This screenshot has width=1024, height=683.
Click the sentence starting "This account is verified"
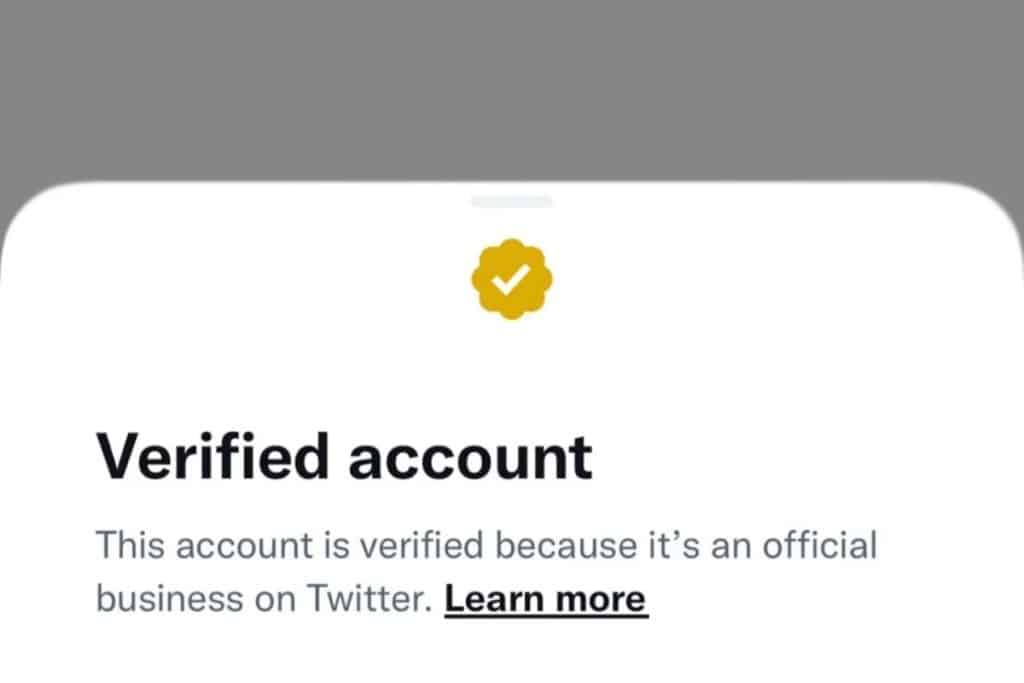point(485,546)
